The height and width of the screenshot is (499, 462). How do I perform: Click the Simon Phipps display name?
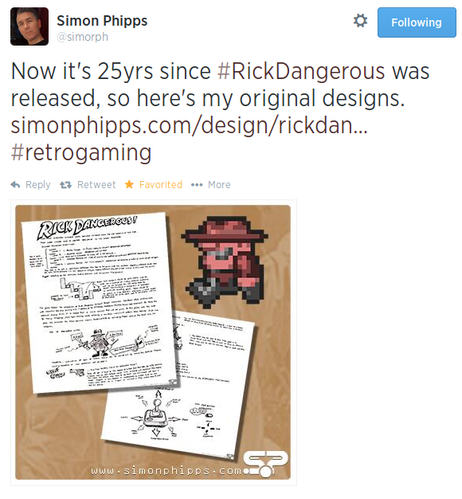pyautogui.click(x=102, y=21)
